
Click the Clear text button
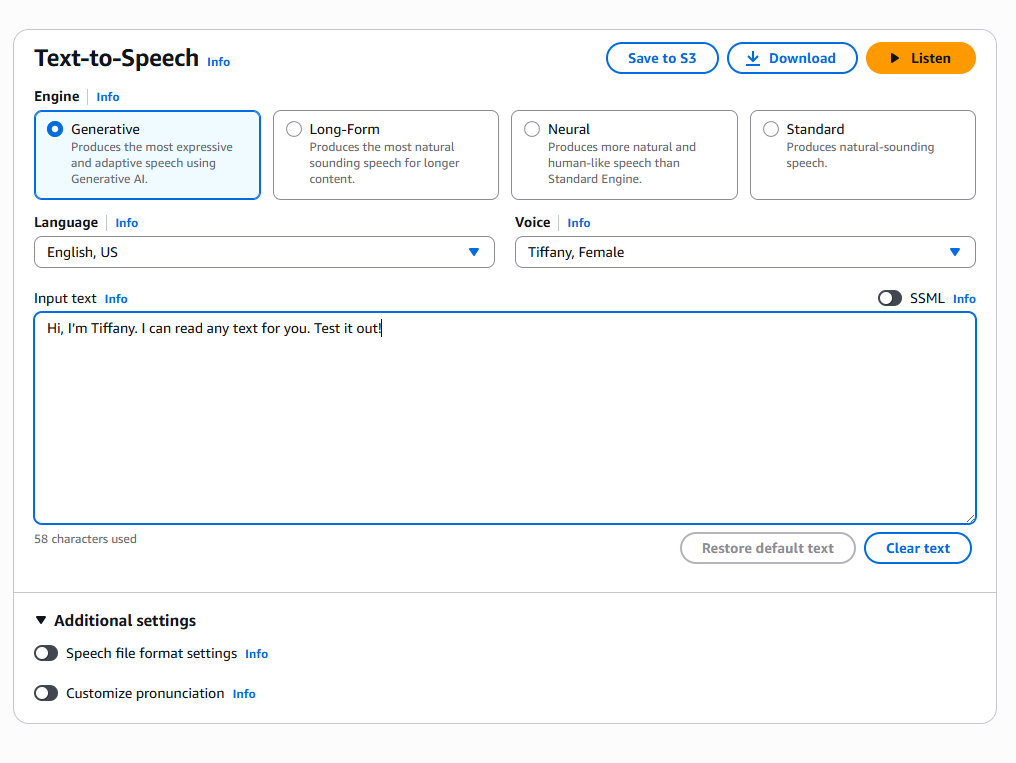[918, 548]
